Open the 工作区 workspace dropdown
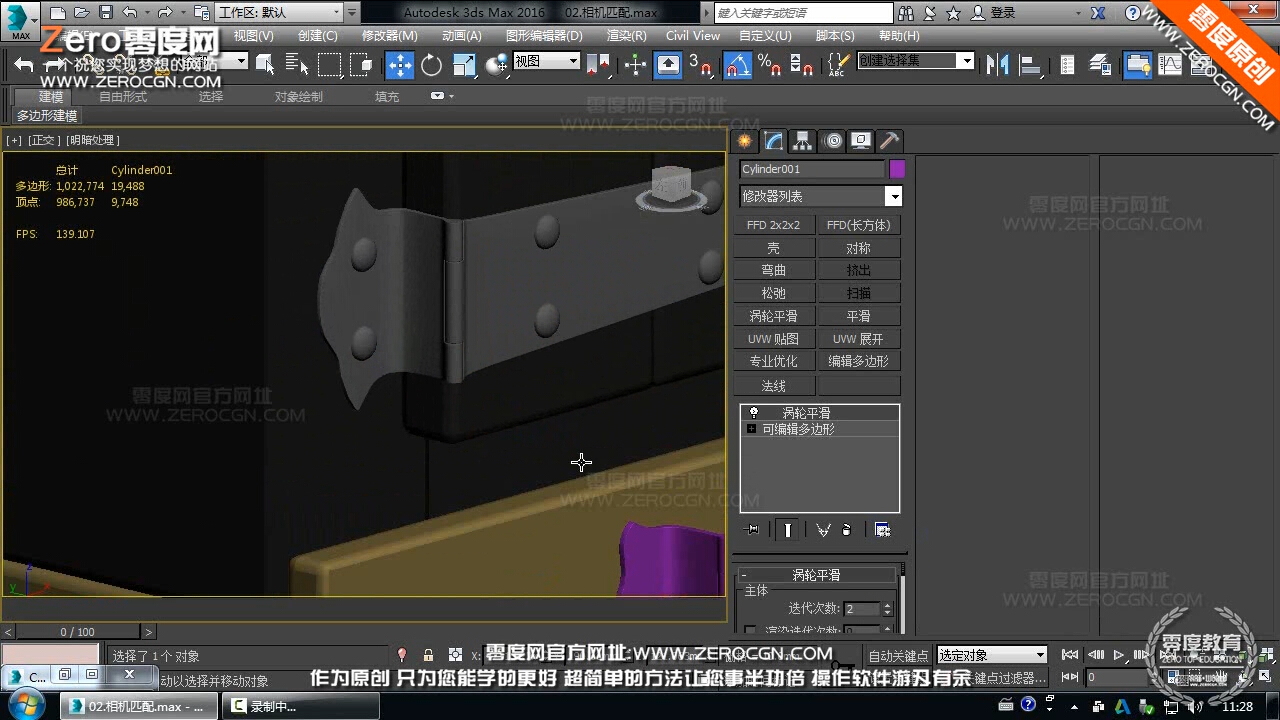The image size is (1280, 720). (279, 13)
